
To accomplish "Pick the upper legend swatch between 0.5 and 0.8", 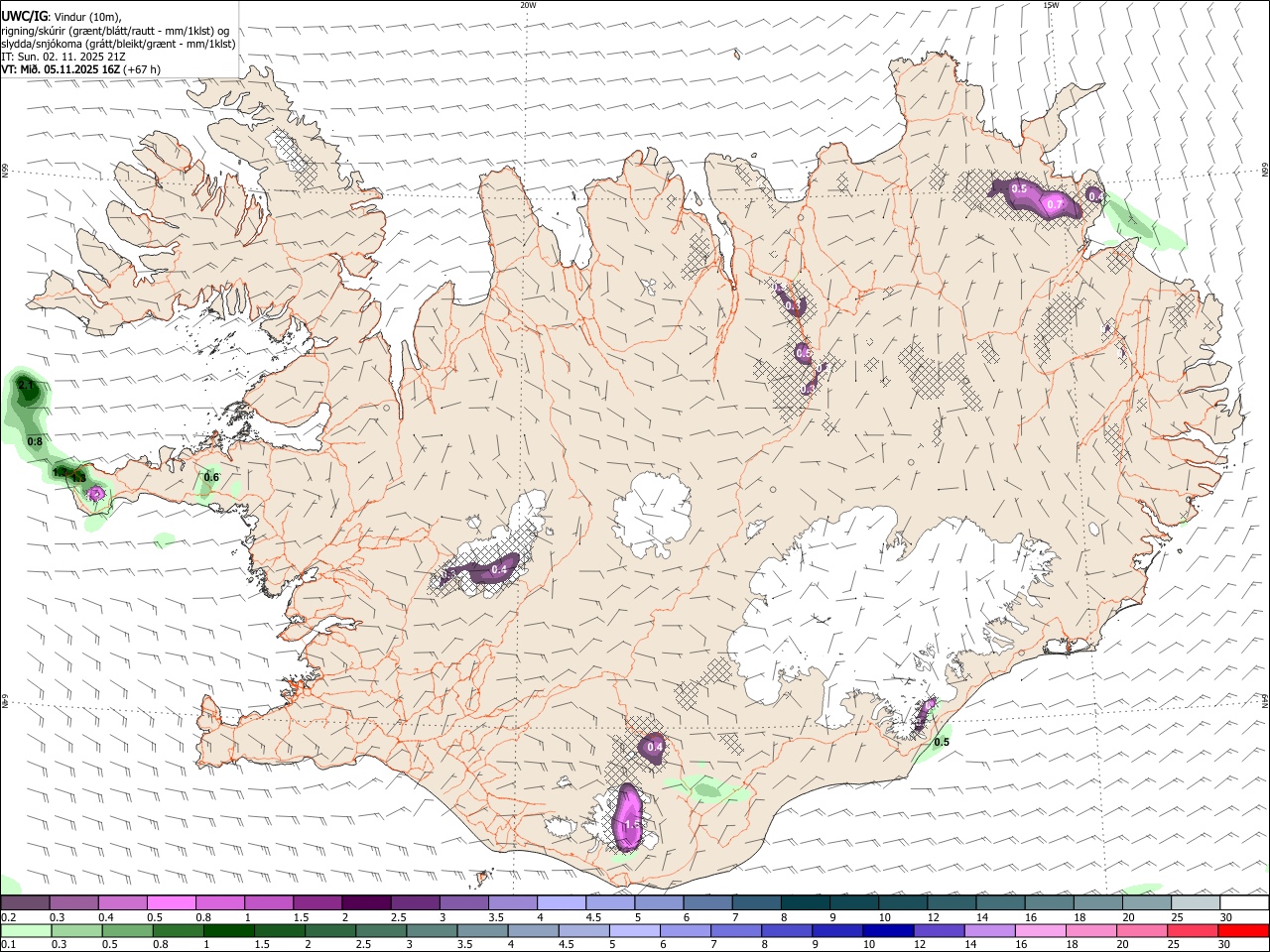I will click(171, 903).
